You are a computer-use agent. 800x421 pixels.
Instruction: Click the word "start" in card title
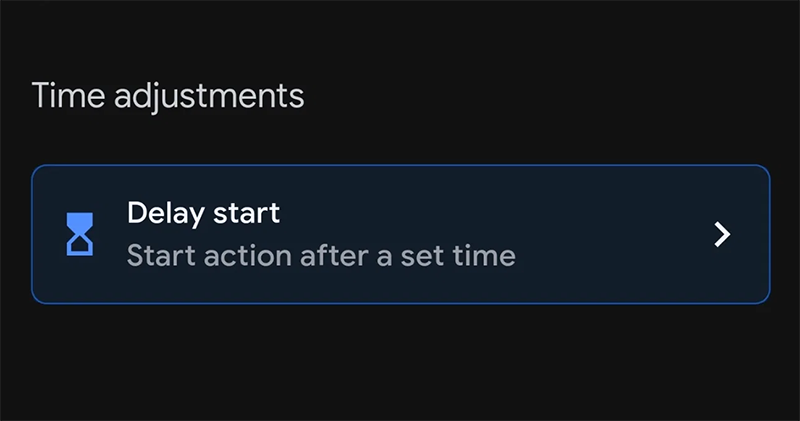point(246,214)
